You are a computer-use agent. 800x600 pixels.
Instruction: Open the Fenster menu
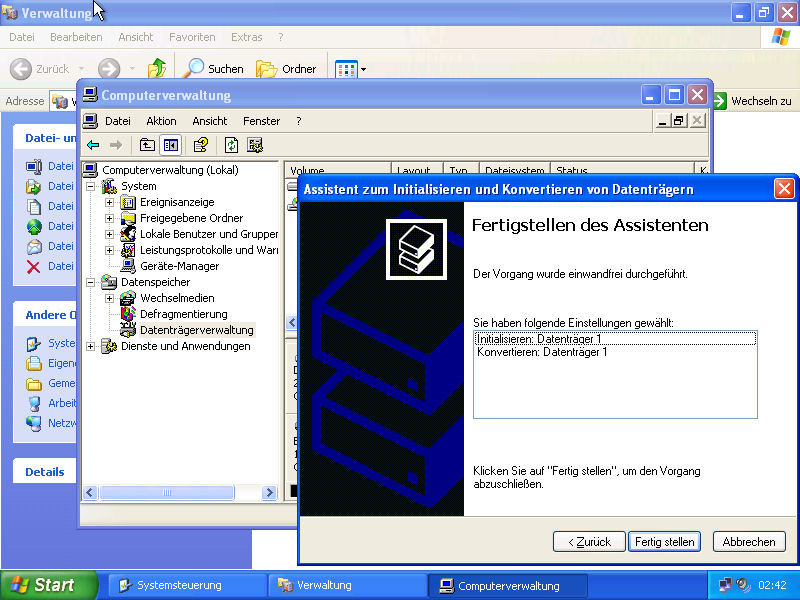click(262, 121)
